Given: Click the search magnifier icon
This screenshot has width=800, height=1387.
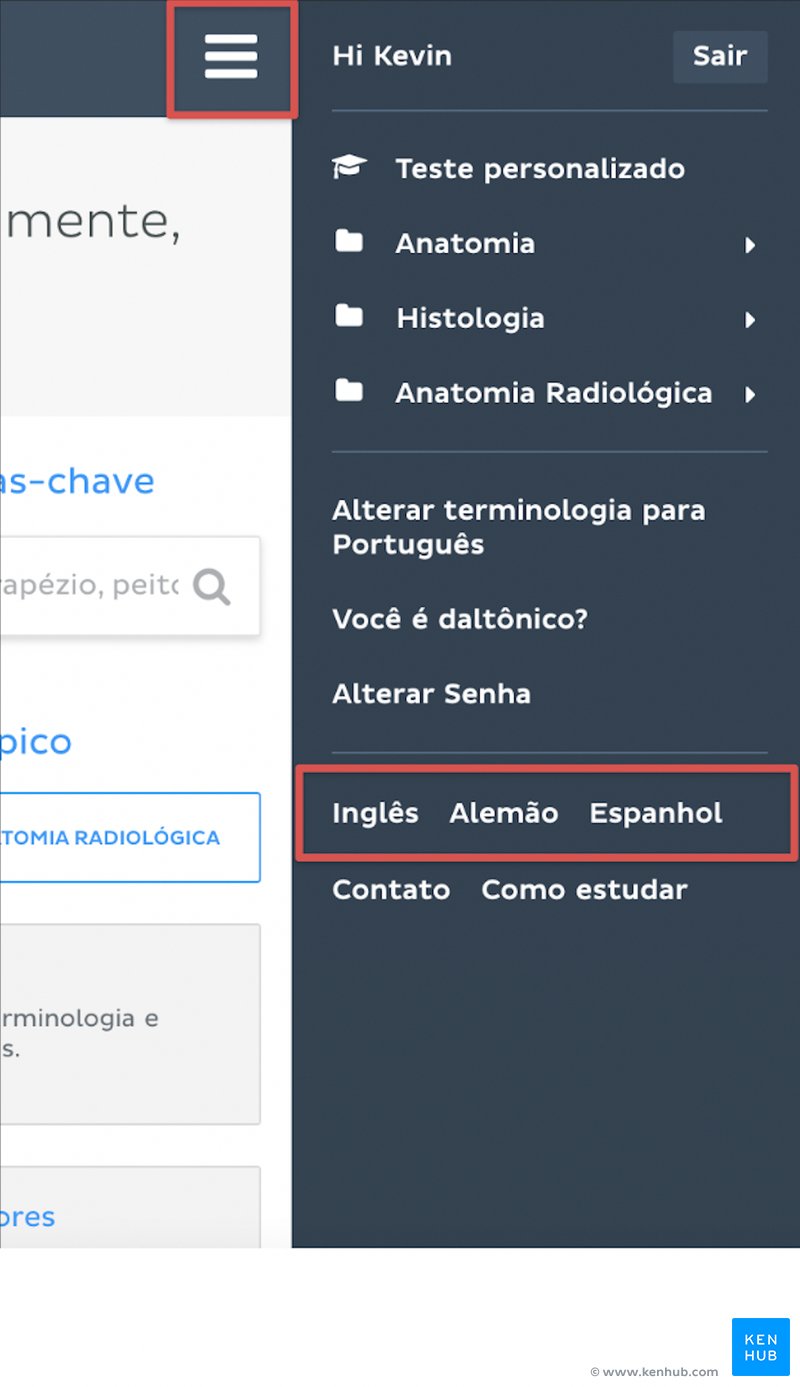Looking at the screenshot, I should [212, 587].
